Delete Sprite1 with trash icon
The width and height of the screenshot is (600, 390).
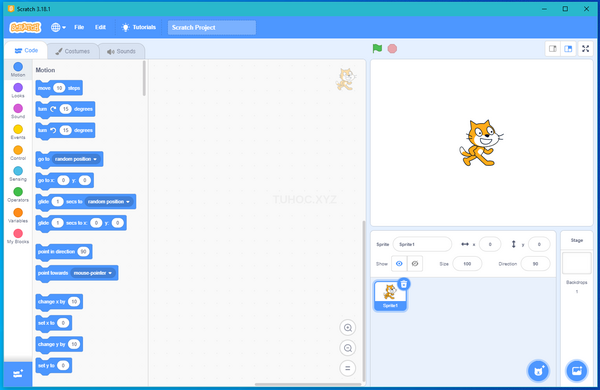click(404, 284)
